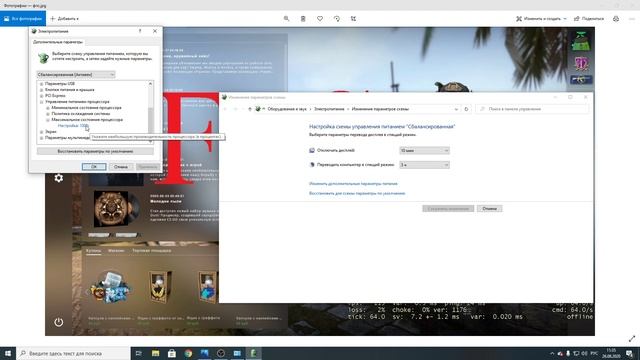Print the photo with the printer icon
Viewport: 640px width, 360px height.
616,19
